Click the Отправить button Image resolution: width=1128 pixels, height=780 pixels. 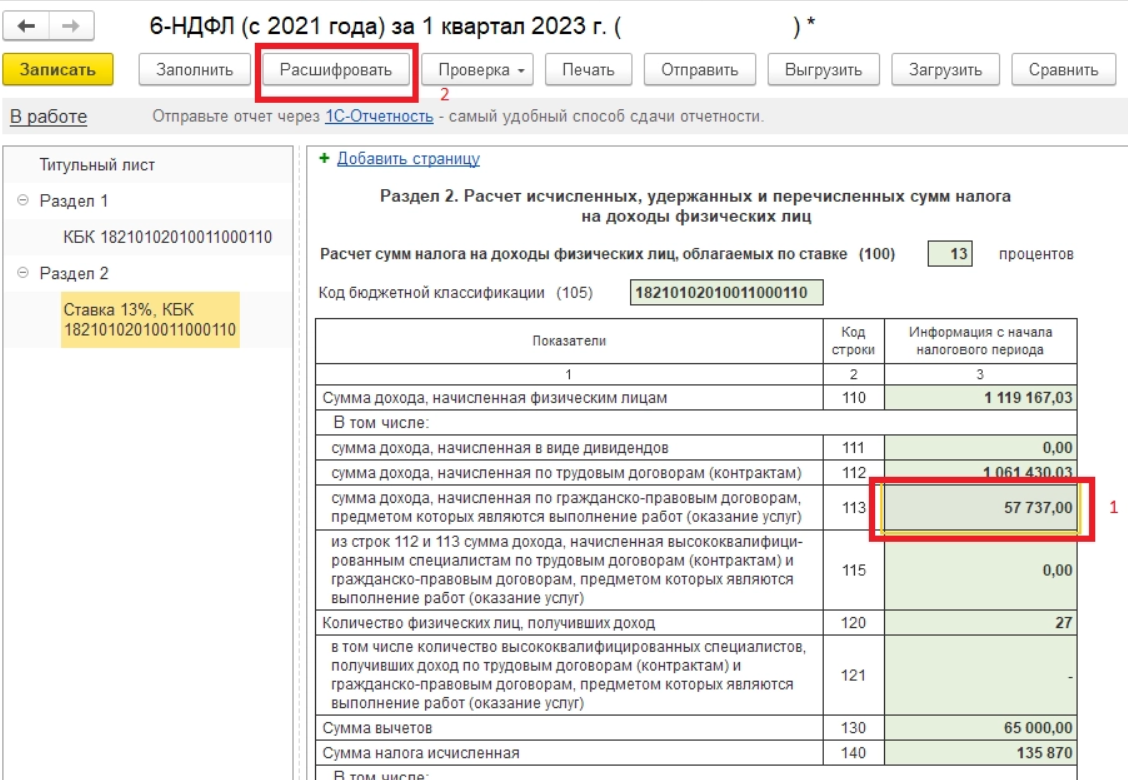(698, 70)
